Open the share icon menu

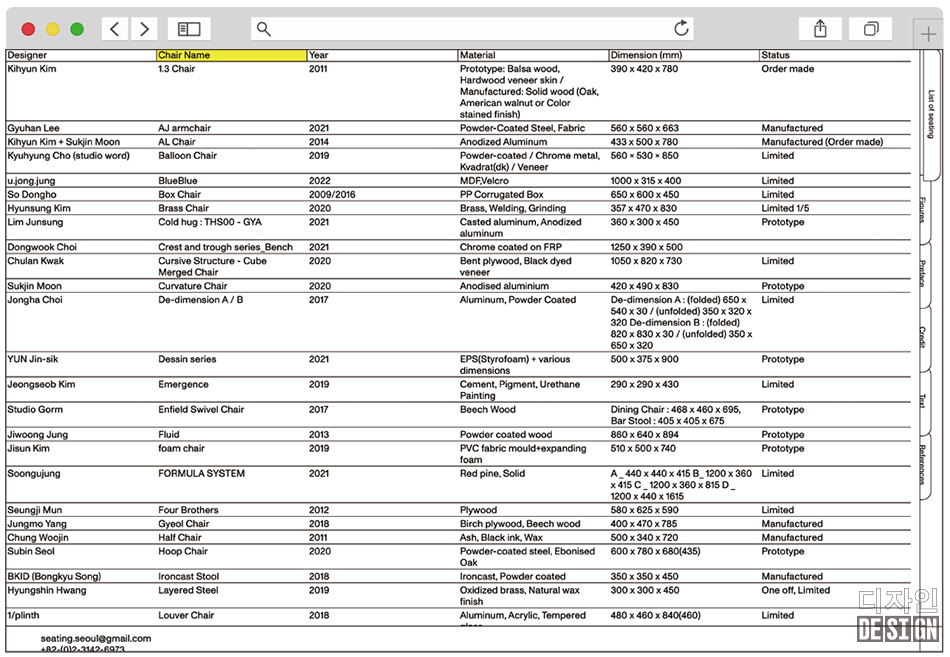(820, 28)
